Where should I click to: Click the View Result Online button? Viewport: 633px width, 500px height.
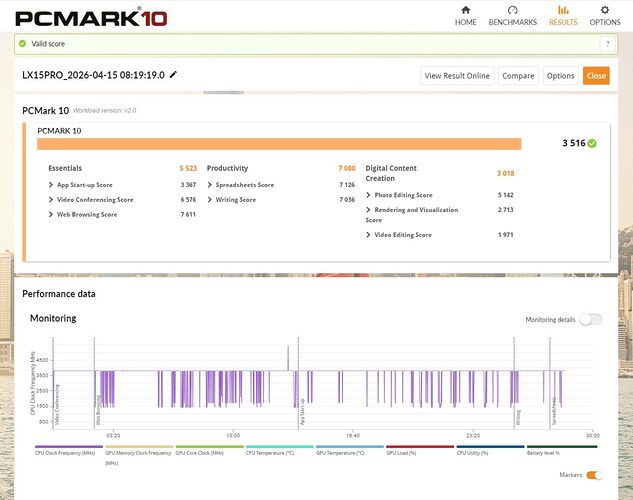click(x=457, y=76)
